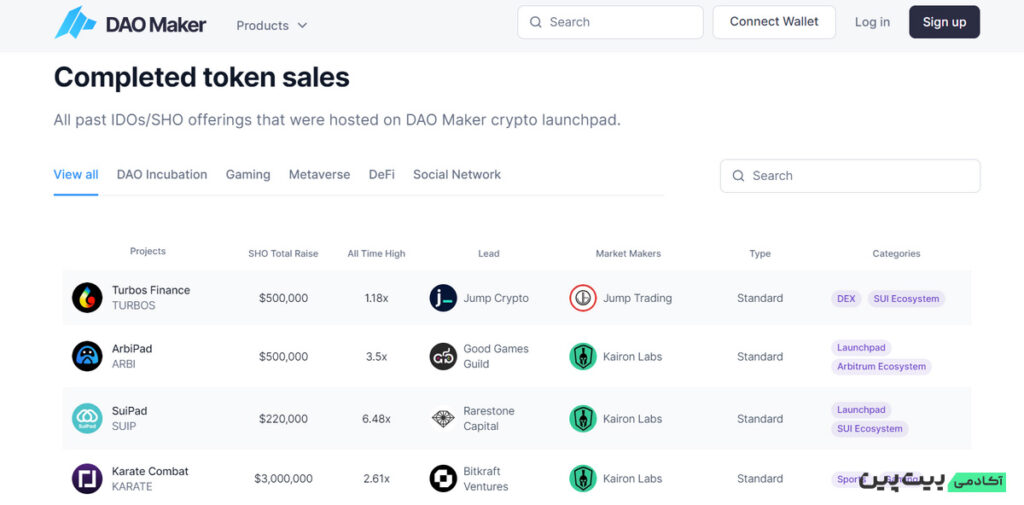Focus the completed sales Search field

850,176
